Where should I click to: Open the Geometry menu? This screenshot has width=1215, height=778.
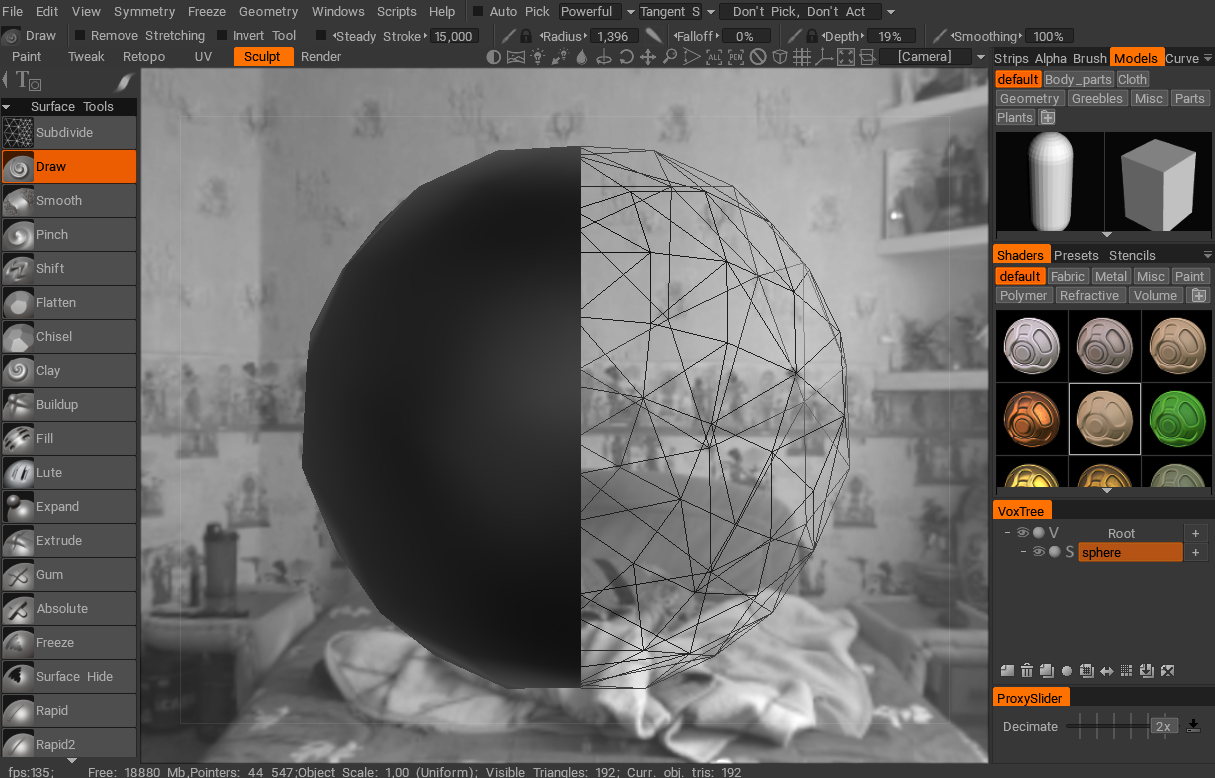(268, 12)
